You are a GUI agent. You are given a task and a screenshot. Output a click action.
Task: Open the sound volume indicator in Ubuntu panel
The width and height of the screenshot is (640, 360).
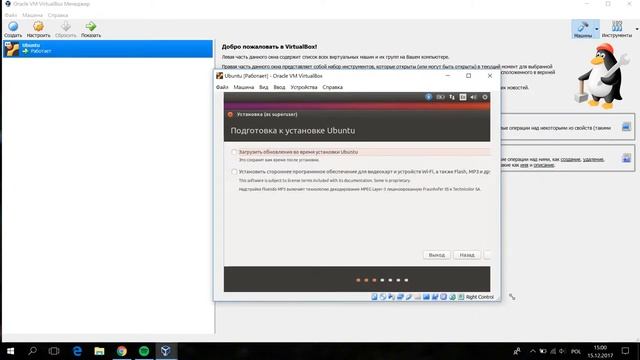[473, 97]
